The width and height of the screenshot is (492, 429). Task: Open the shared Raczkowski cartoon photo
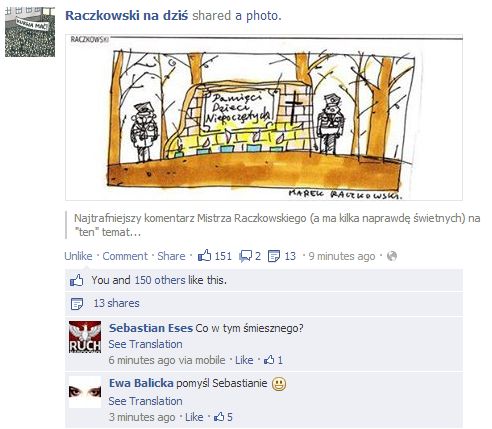(264, 117)
